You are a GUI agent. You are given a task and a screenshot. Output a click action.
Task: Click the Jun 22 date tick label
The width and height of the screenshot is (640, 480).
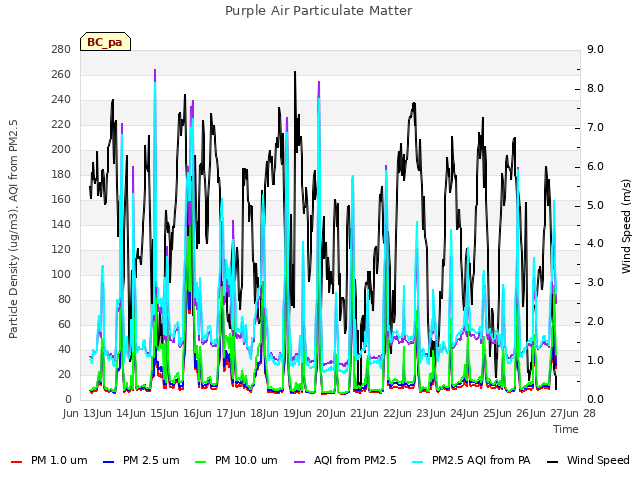(x=380, y=413)
